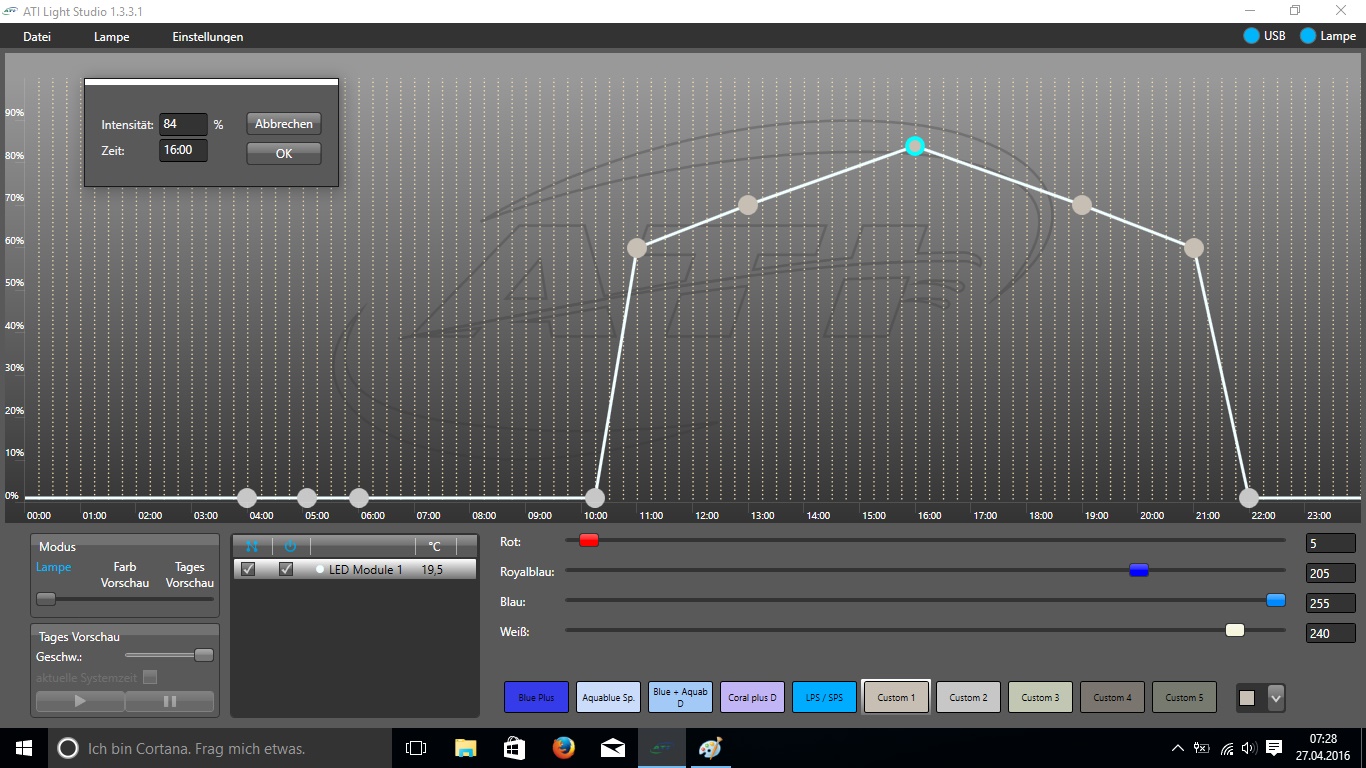Select the highlighted 16:00 curve point
Image resolution: width=1366 pixels, height=768 pixels.
pos(915,146)
